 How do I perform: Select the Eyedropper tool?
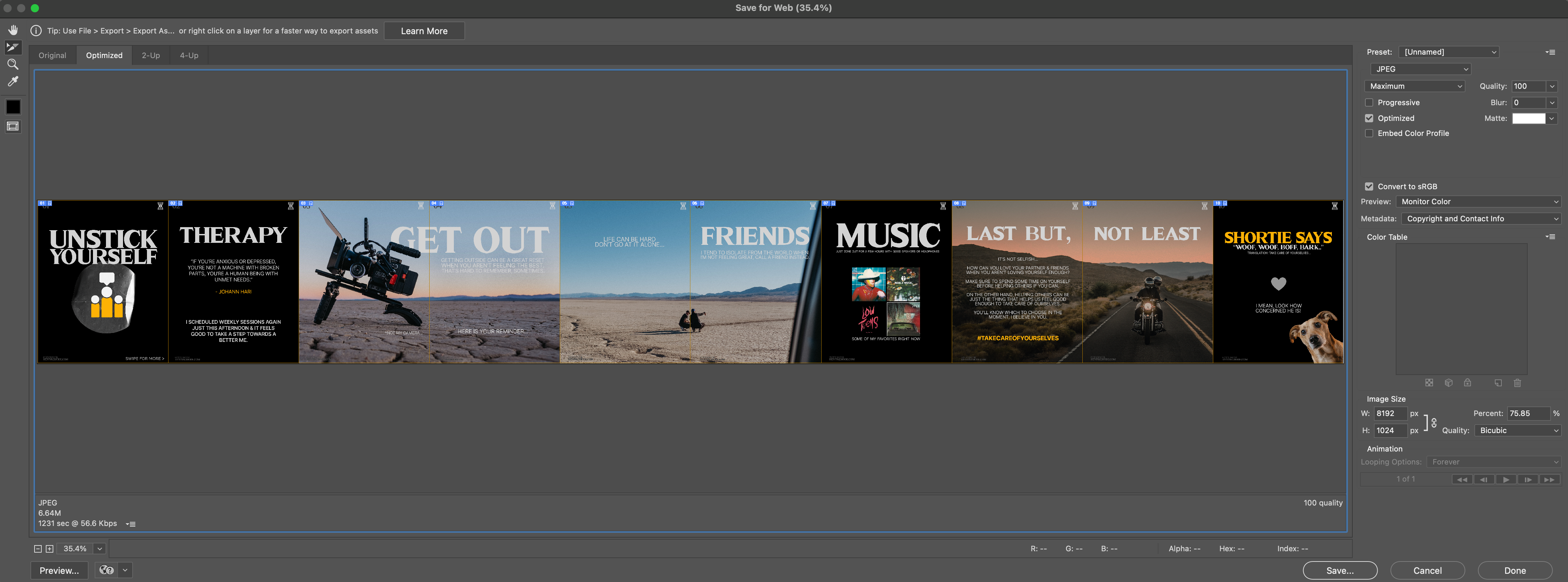(x=13, y=82)
